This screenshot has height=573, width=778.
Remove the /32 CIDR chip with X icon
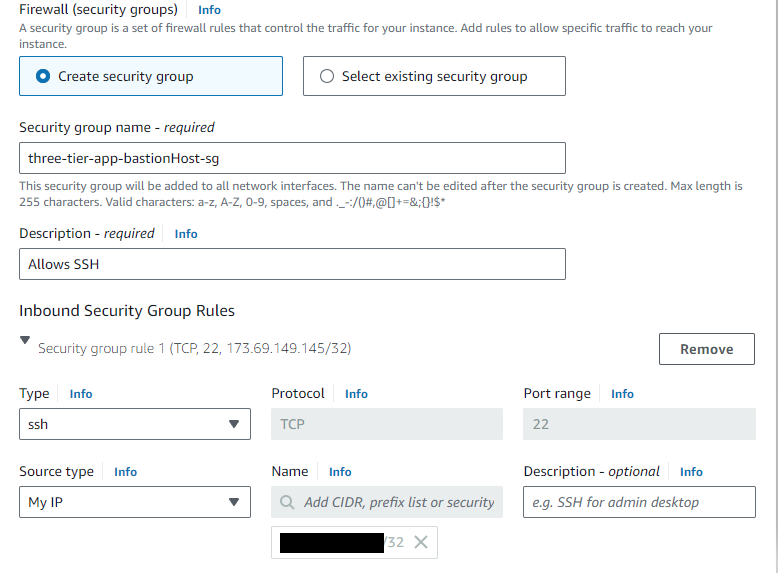tap(421, 542)
